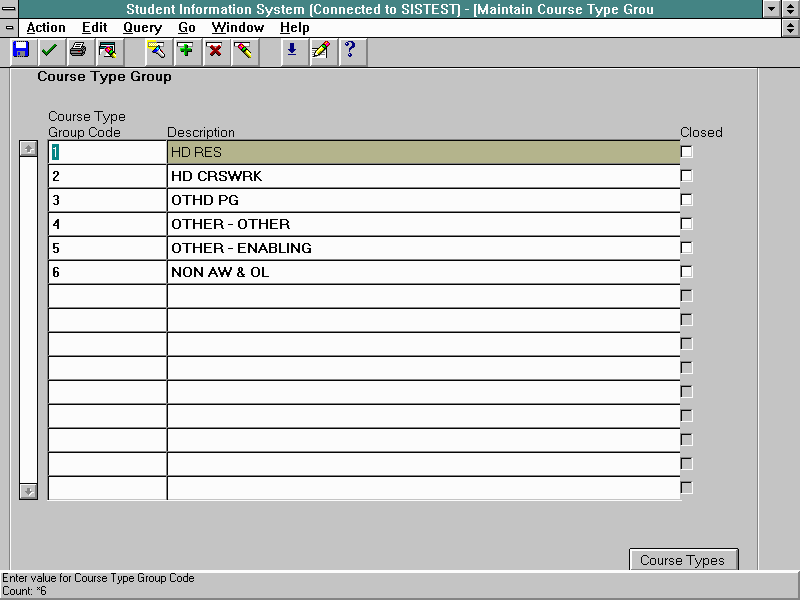Click the notepad with pencil edit icon

(x=320, y=50)
